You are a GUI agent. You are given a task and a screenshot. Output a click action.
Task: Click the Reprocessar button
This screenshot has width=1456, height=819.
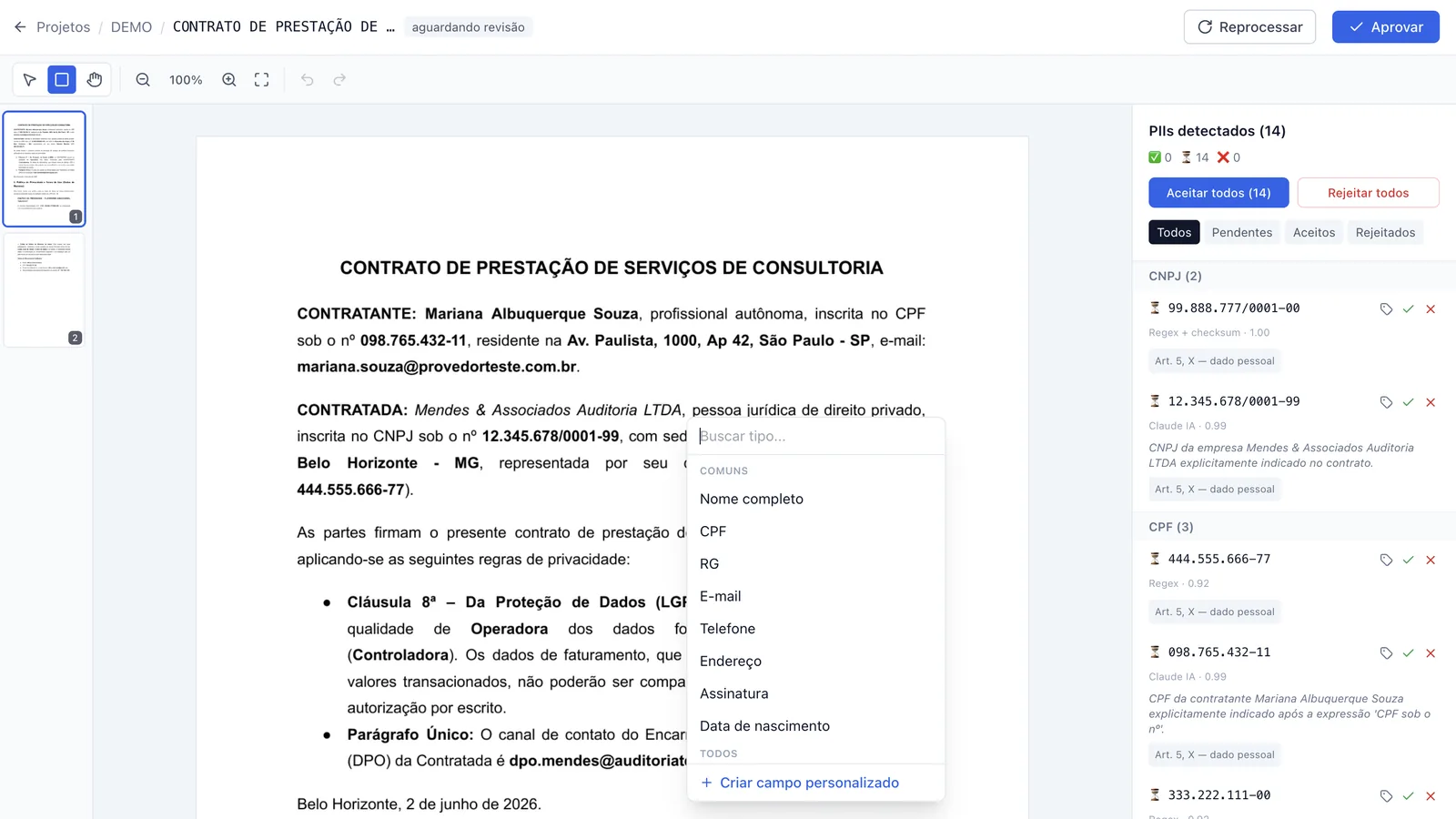(x=1249, y=27)
